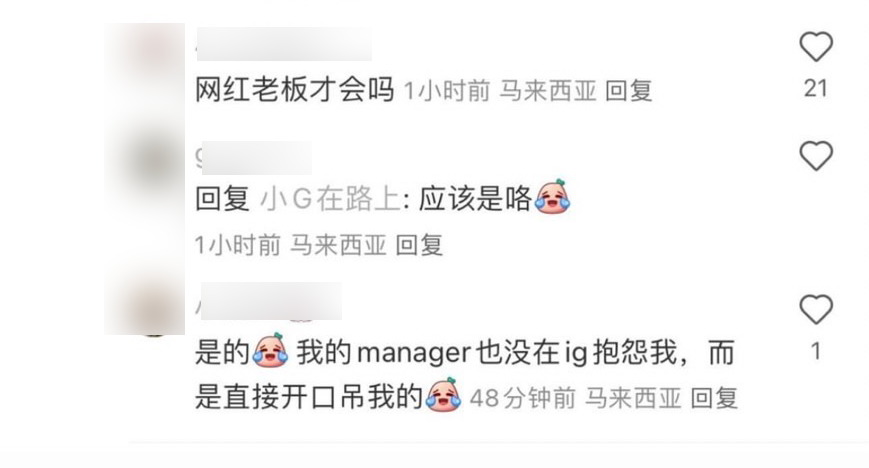
Task: Click the 21 like count
Action: tap(816, 89)
